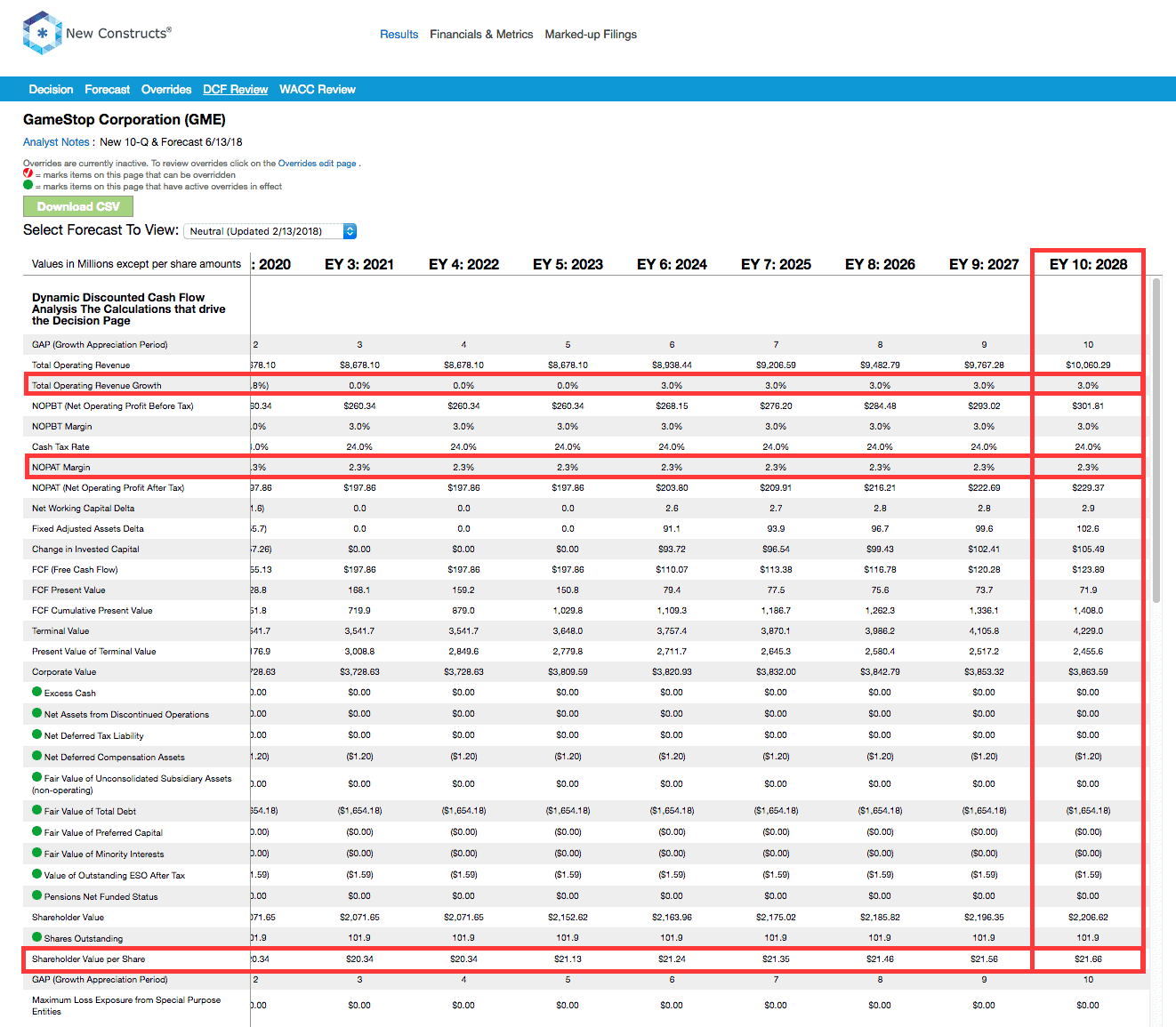Open Marked-up Filings tab
This screenshot has width=1176, height=1027.
pos(591,35)
